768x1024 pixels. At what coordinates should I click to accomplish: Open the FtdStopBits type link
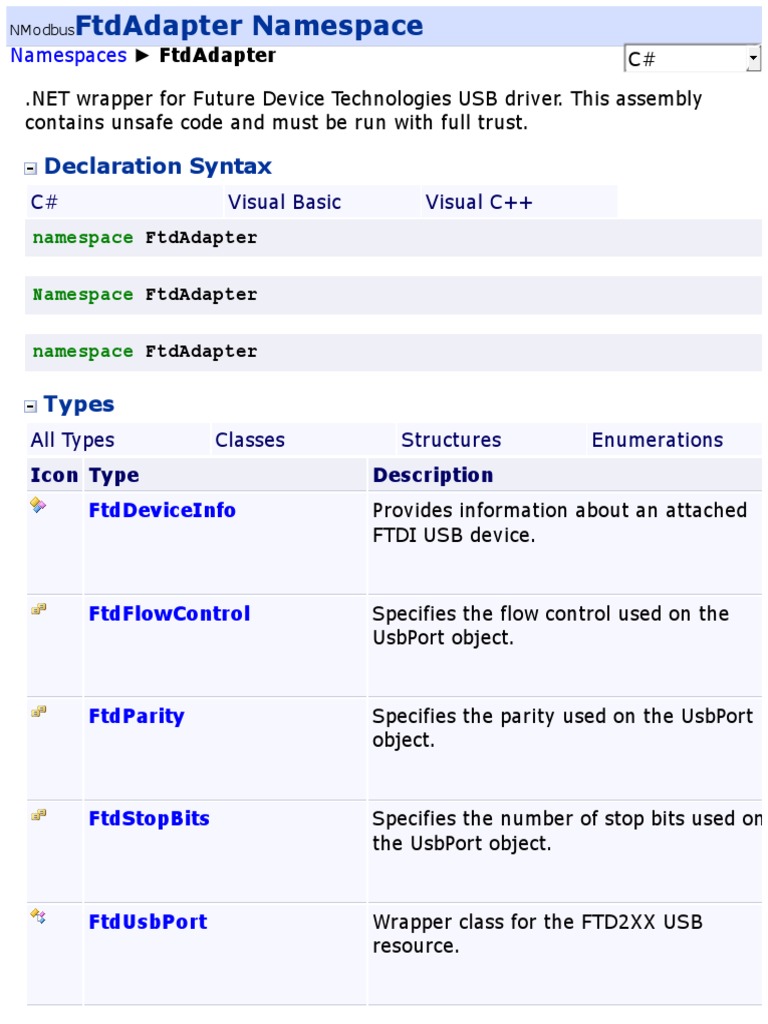[150, 818]
